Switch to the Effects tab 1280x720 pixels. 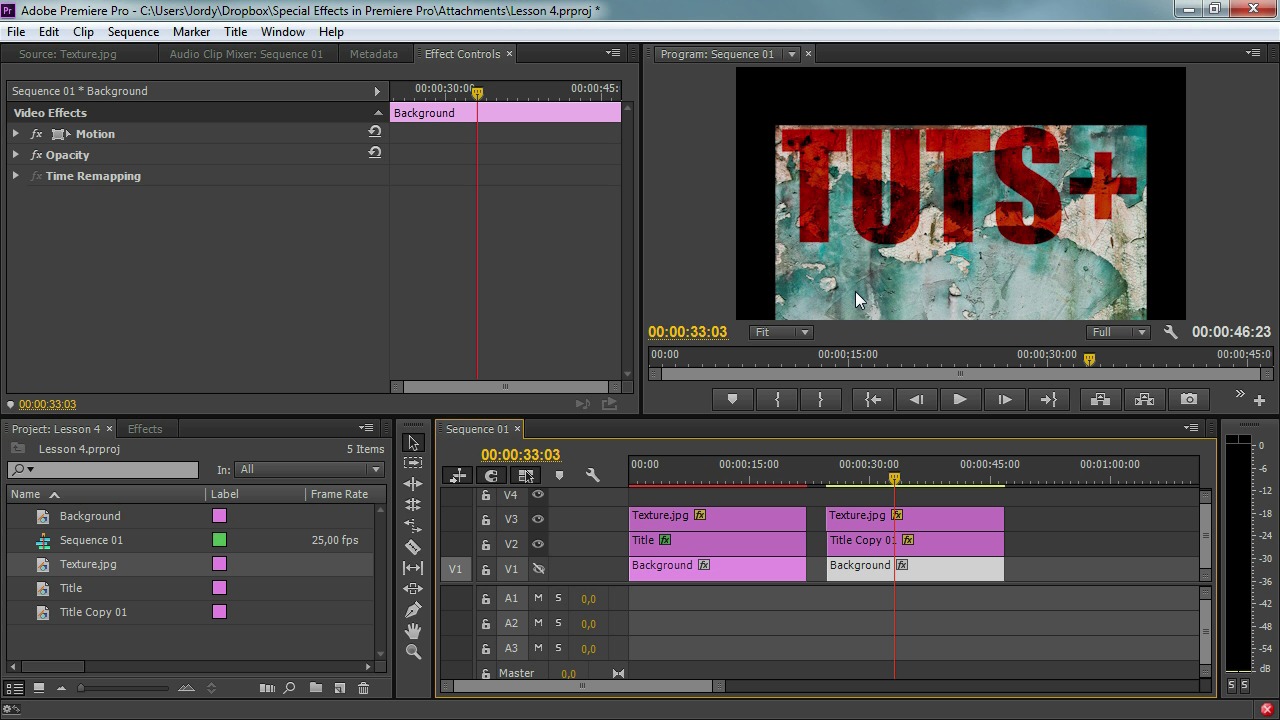coord(145,429)
